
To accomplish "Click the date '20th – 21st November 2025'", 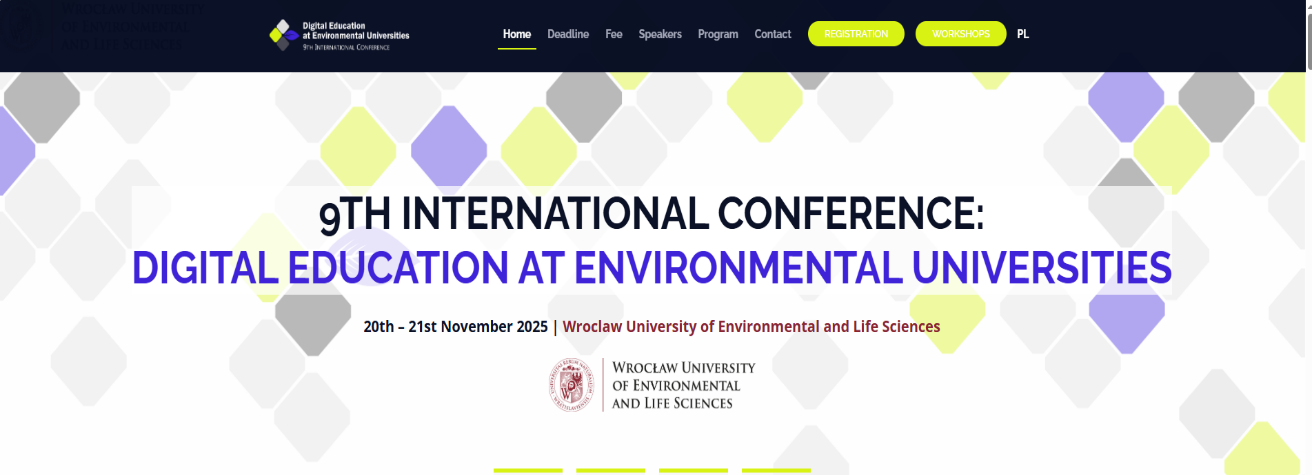I will [456, 327].
